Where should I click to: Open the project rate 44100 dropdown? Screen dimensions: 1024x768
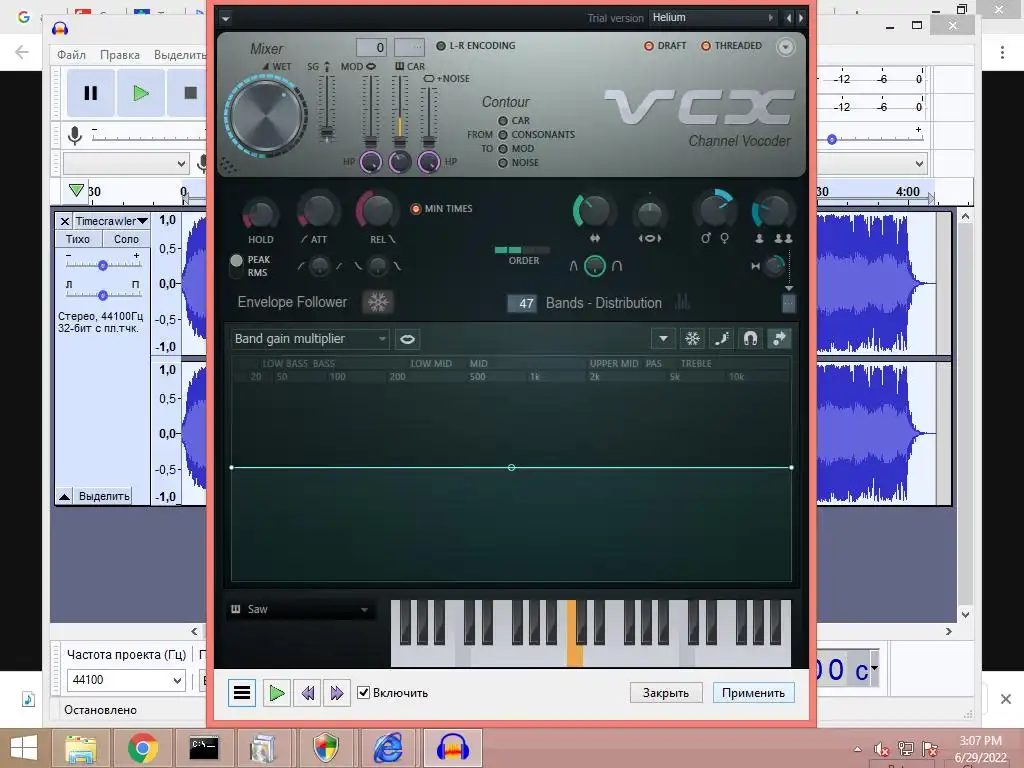(x=125, y=680)
